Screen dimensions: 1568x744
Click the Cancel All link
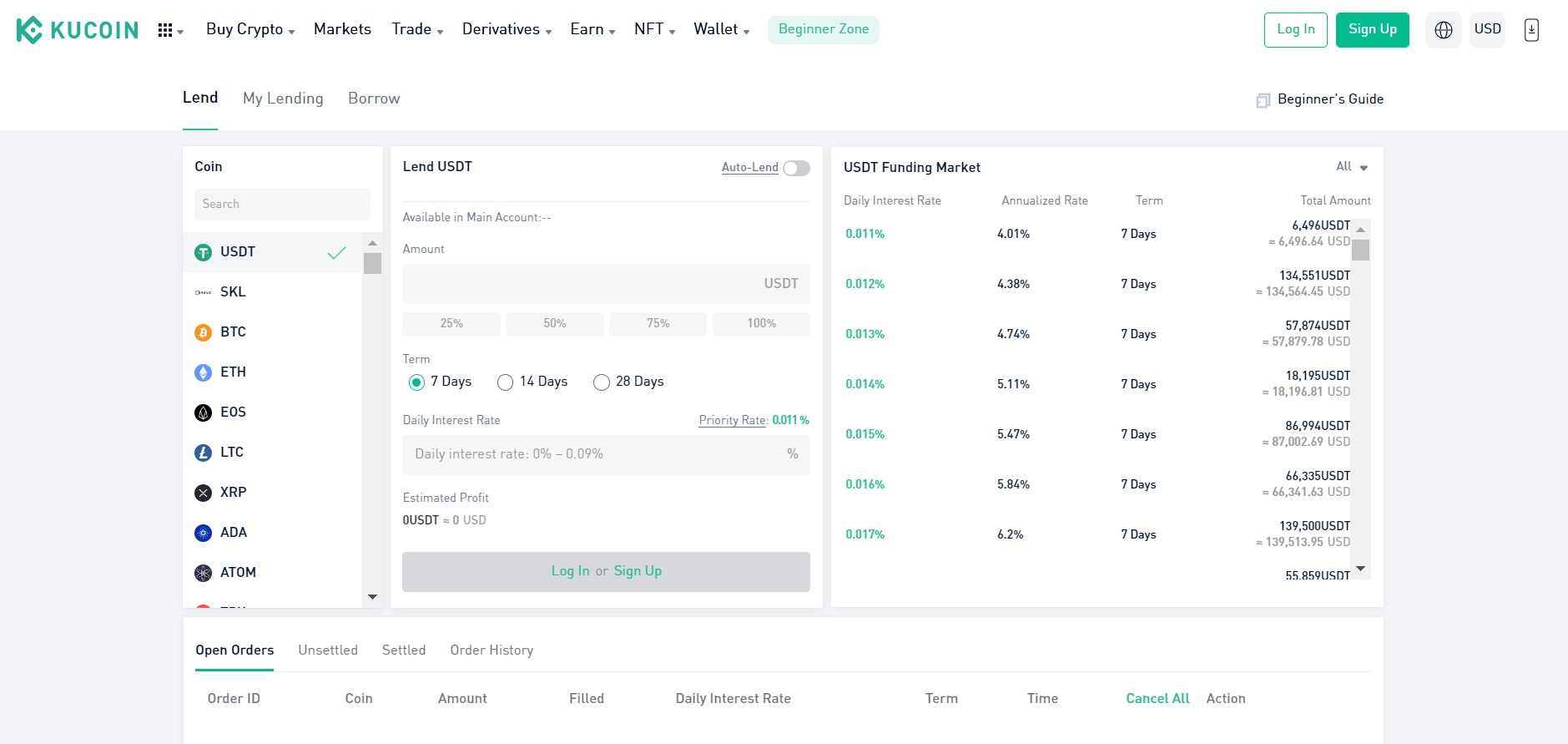(1157, 699)
